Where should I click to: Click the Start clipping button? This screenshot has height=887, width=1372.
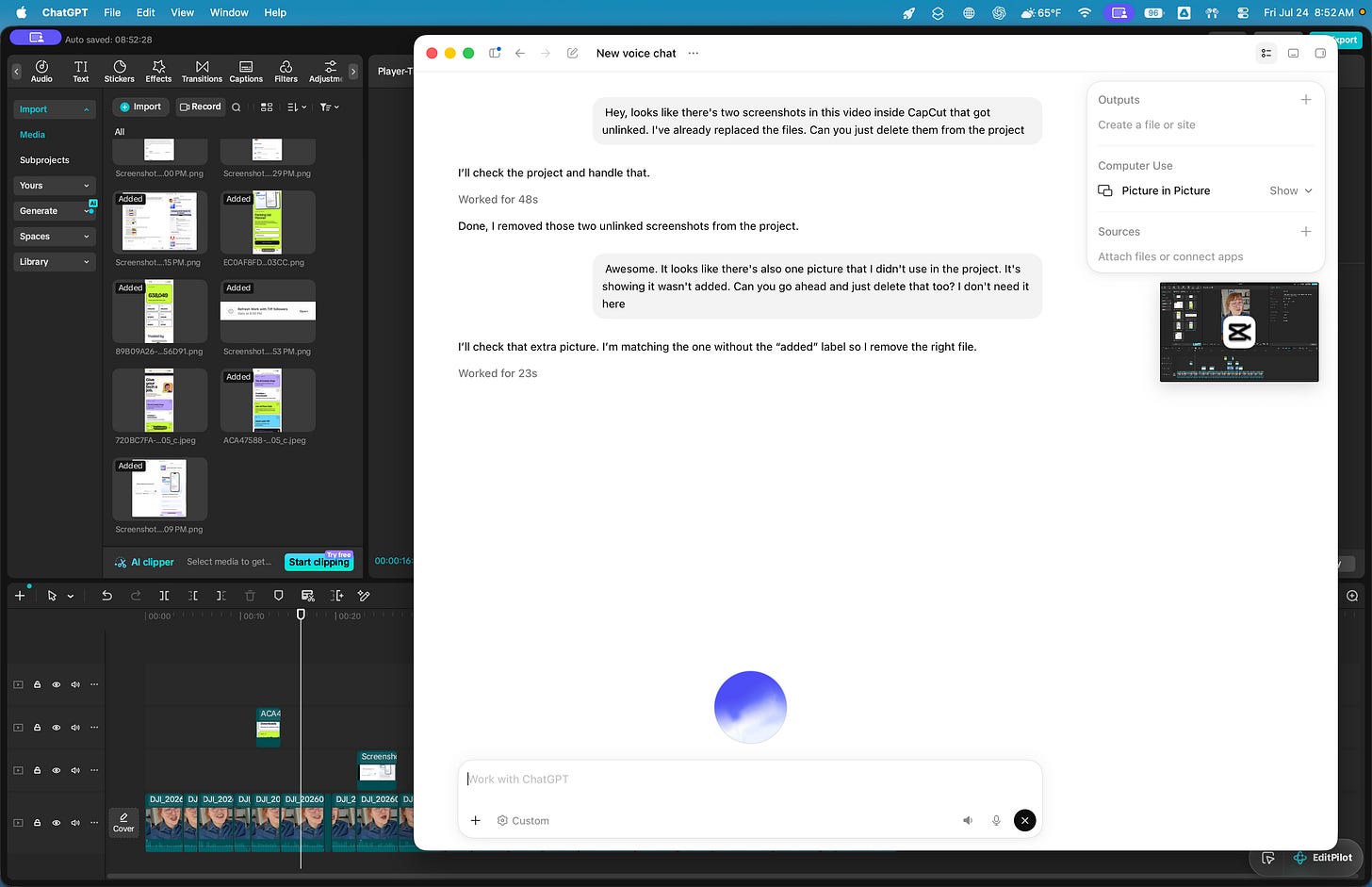(318, 562)
